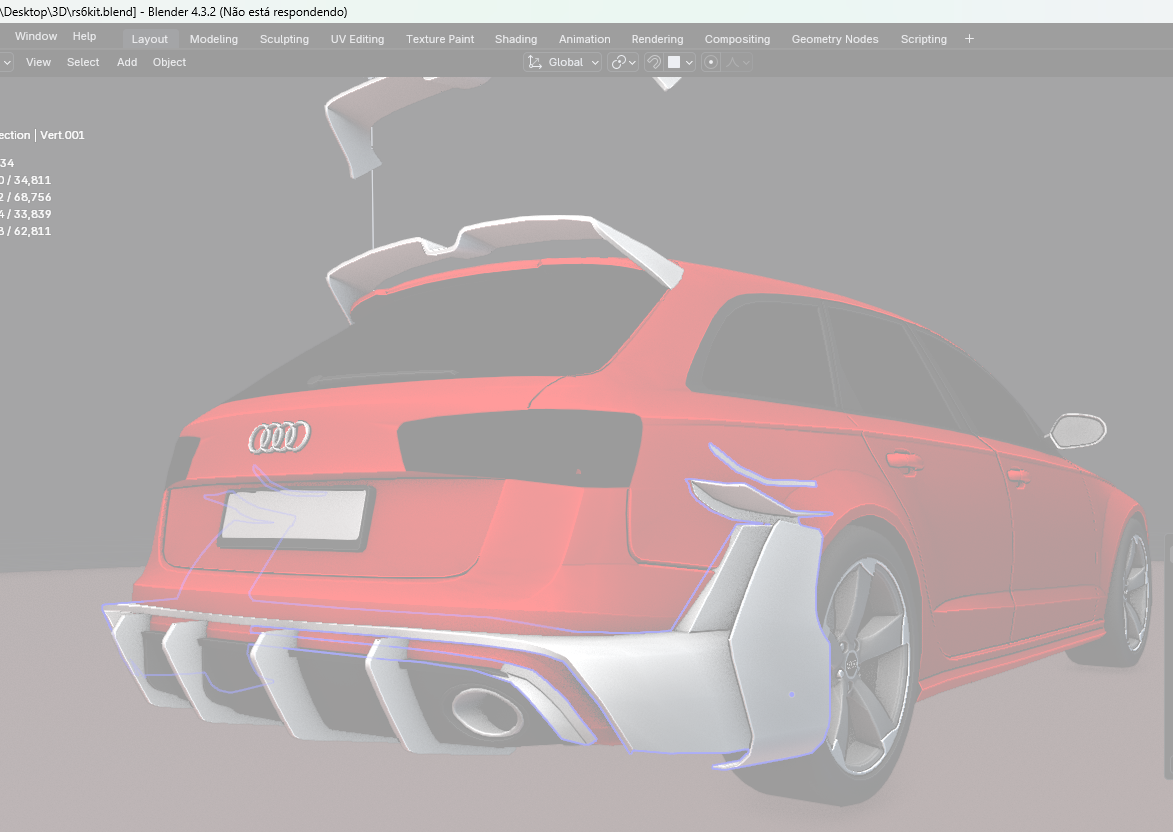Toggle the proportional editing circle icon
The height and width of the screenshot is (832, 1173).
711,62
